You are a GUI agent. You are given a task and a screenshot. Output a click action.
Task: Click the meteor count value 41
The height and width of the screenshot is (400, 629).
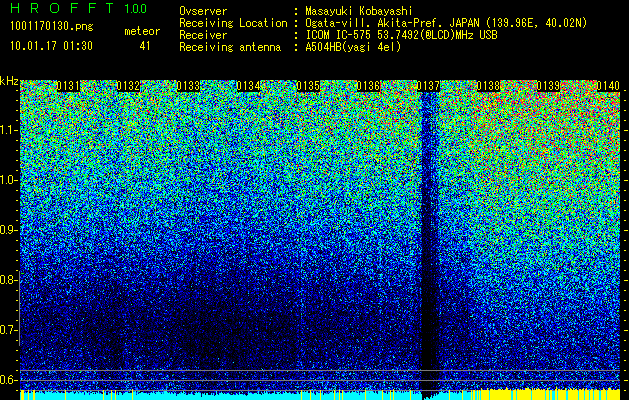point(145,46)
